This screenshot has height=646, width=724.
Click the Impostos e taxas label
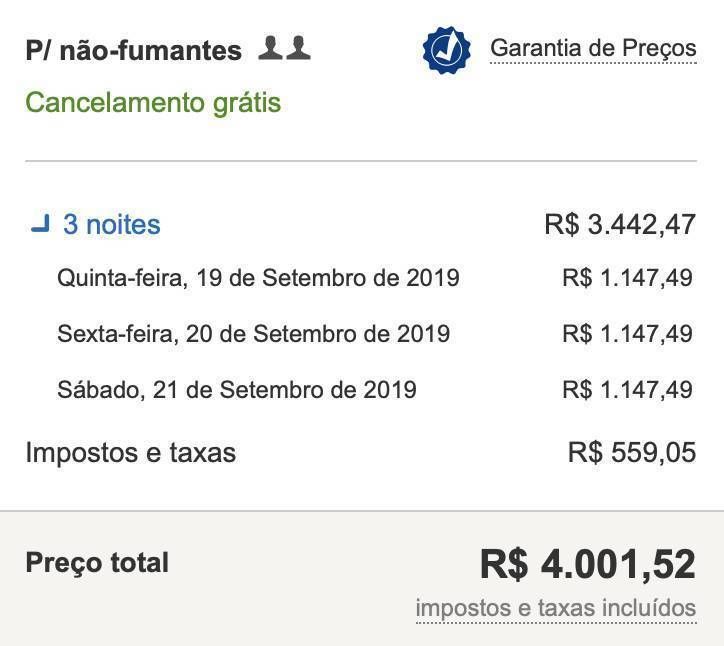point(131,453)
